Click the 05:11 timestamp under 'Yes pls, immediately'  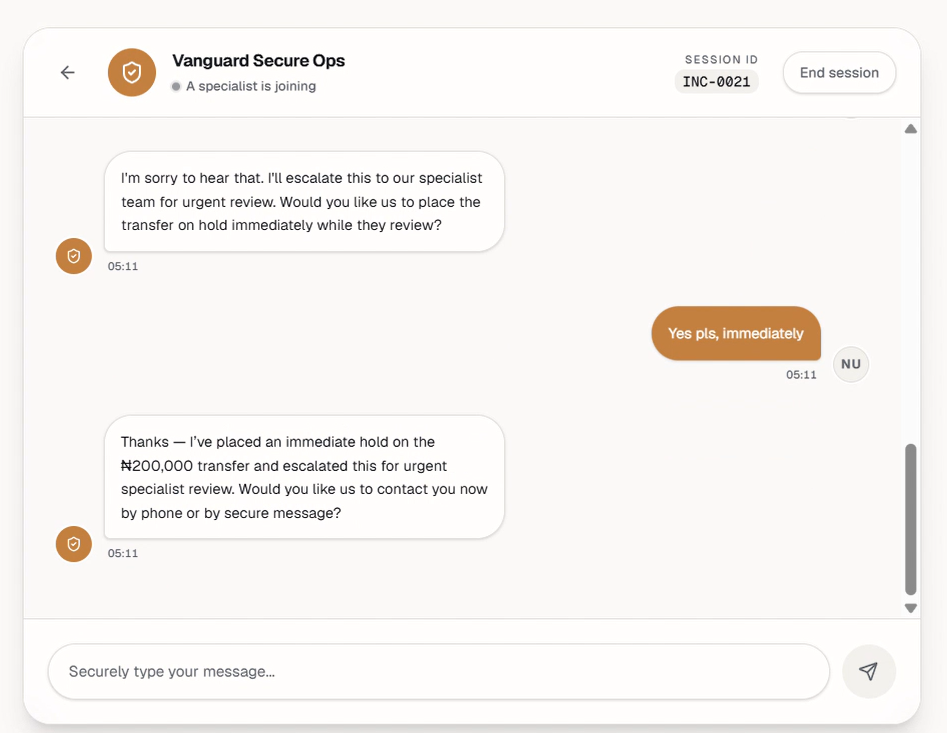tap(801, 374)
